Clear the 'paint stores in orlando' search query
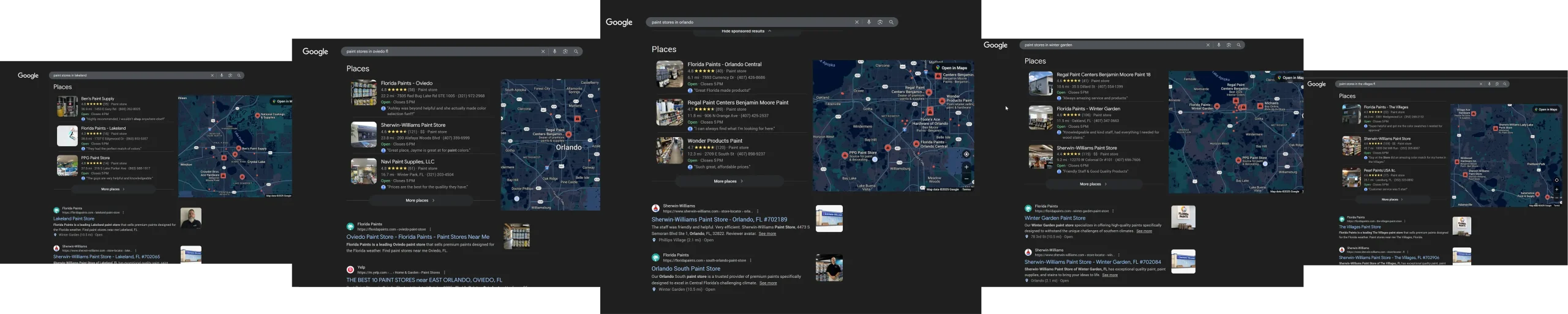The height and width of the screenshot is (314, 1568). tap(857, 22)
